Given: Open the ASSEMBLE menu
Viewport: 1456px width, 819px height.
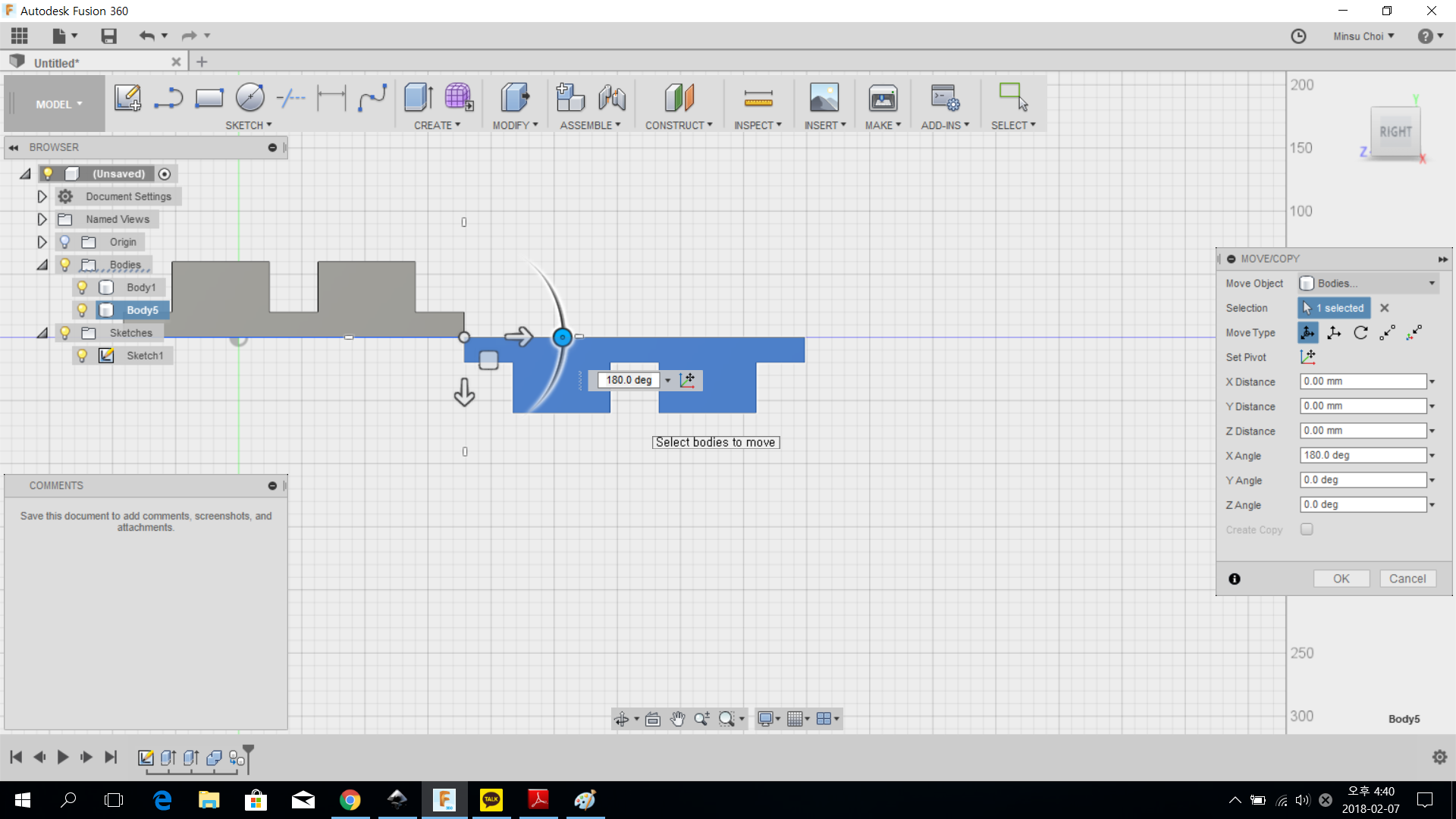Looking at the screenshot, I should coord(590,125).
